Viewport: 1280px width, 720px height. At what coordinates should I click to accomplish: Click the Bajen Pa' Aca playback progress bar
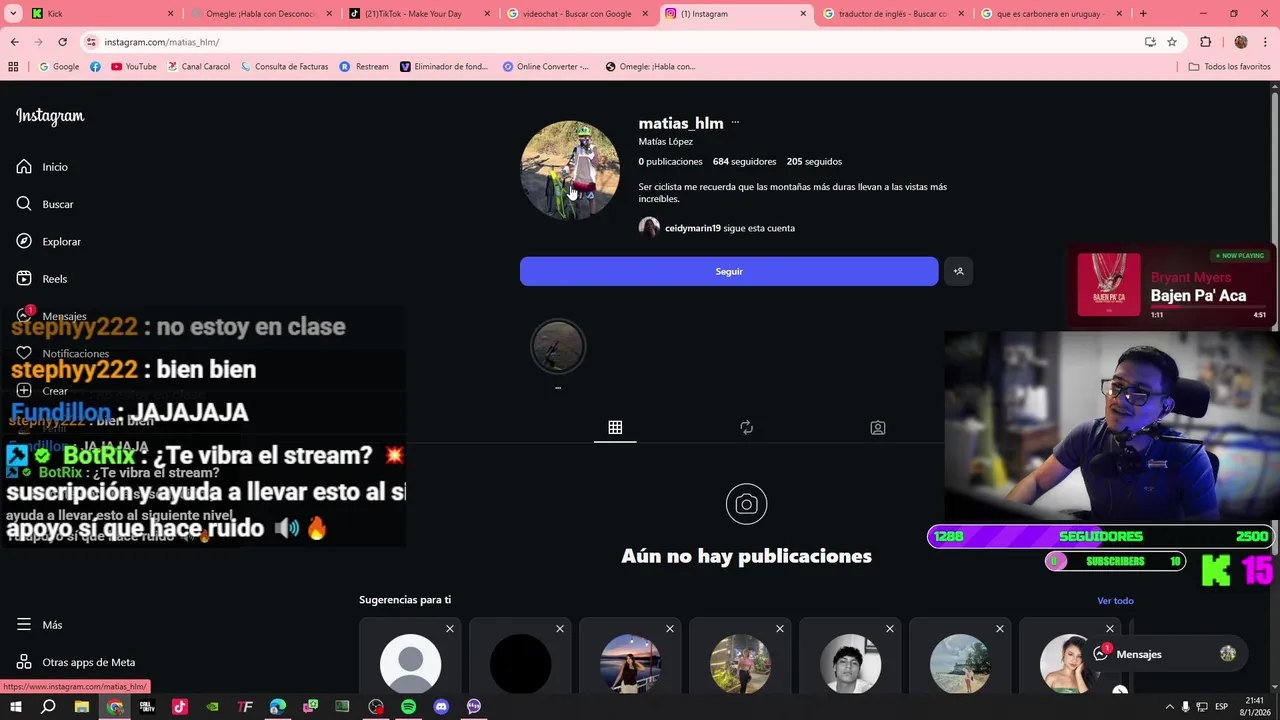[x=1208, y=308]
